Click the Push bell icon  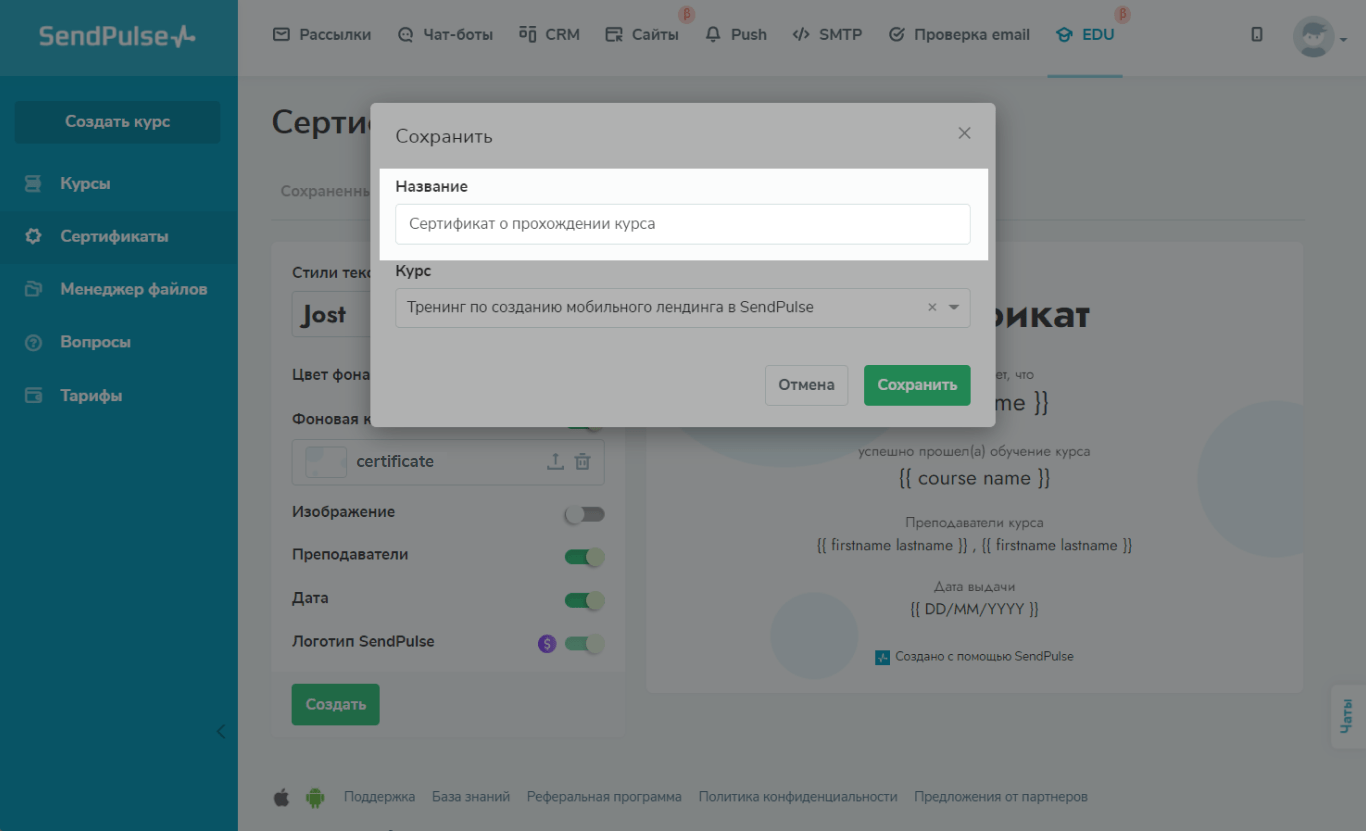coord(713,34)
